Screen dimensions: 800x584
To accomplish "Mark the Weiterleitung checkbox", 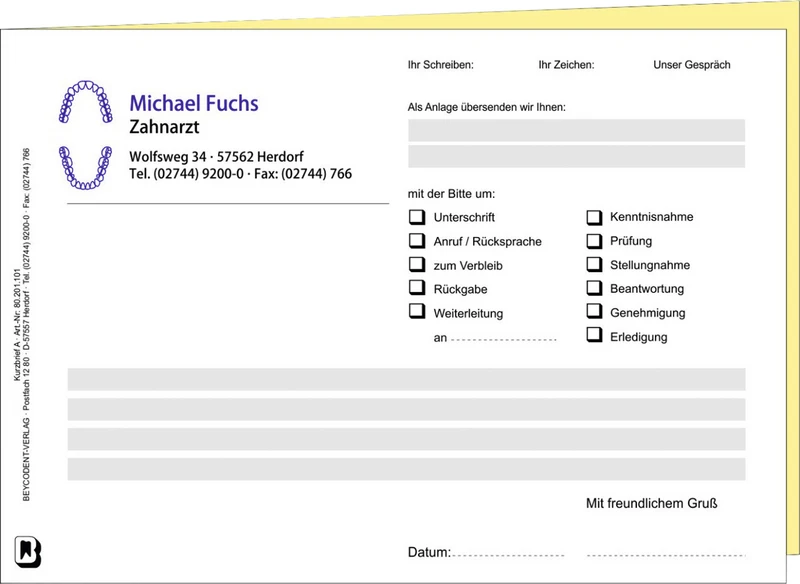I will 417,312.
